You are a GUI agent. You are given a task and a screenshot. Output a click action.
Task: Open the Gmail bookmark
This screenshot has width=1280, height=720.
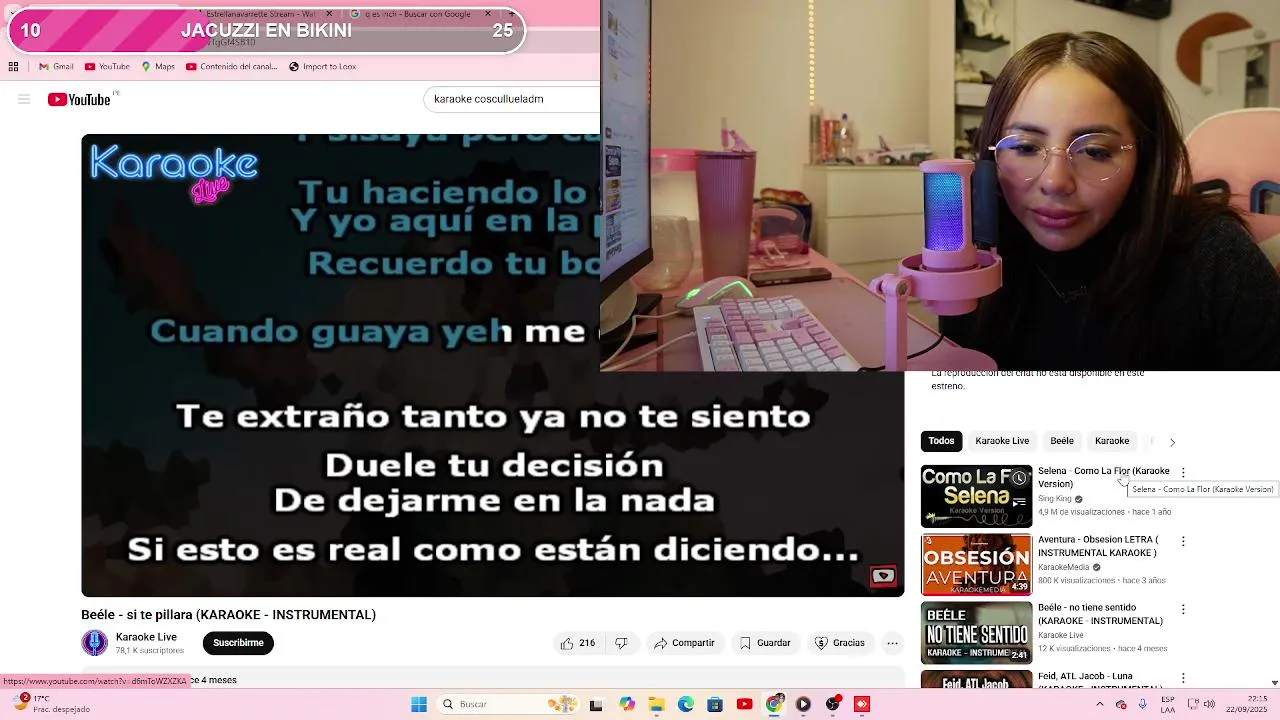56,67
